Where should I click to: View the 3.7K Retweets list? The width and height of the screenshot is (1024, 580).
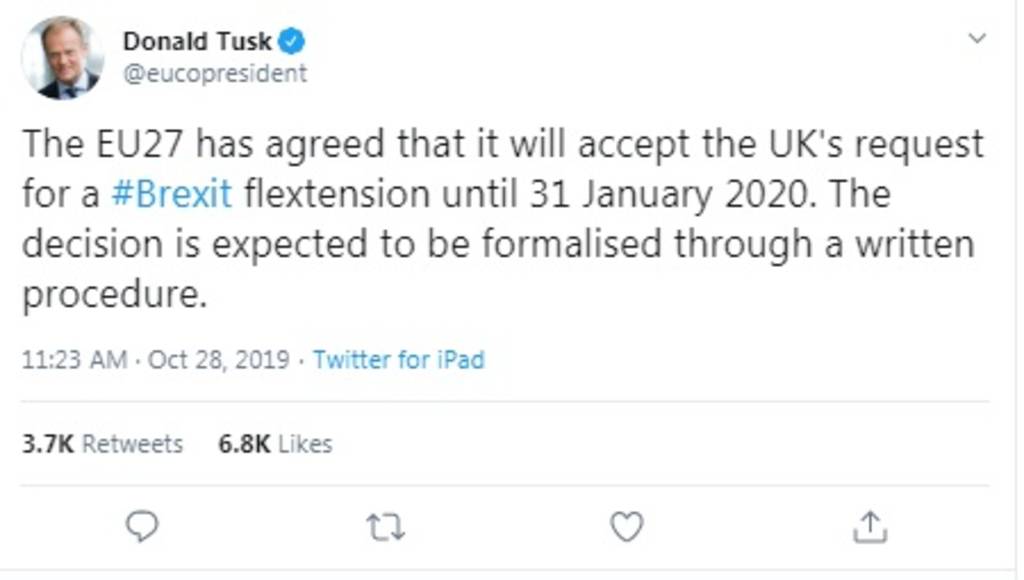click(x=102, y=444)
